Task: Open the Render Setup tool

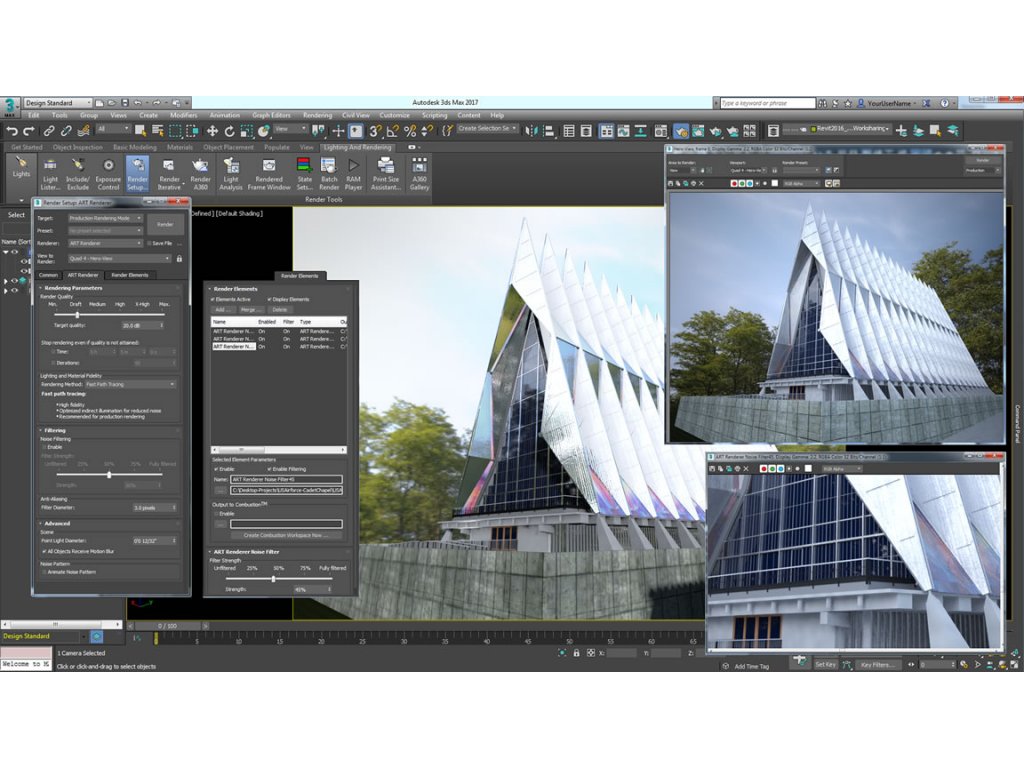Action: [137, 172]
